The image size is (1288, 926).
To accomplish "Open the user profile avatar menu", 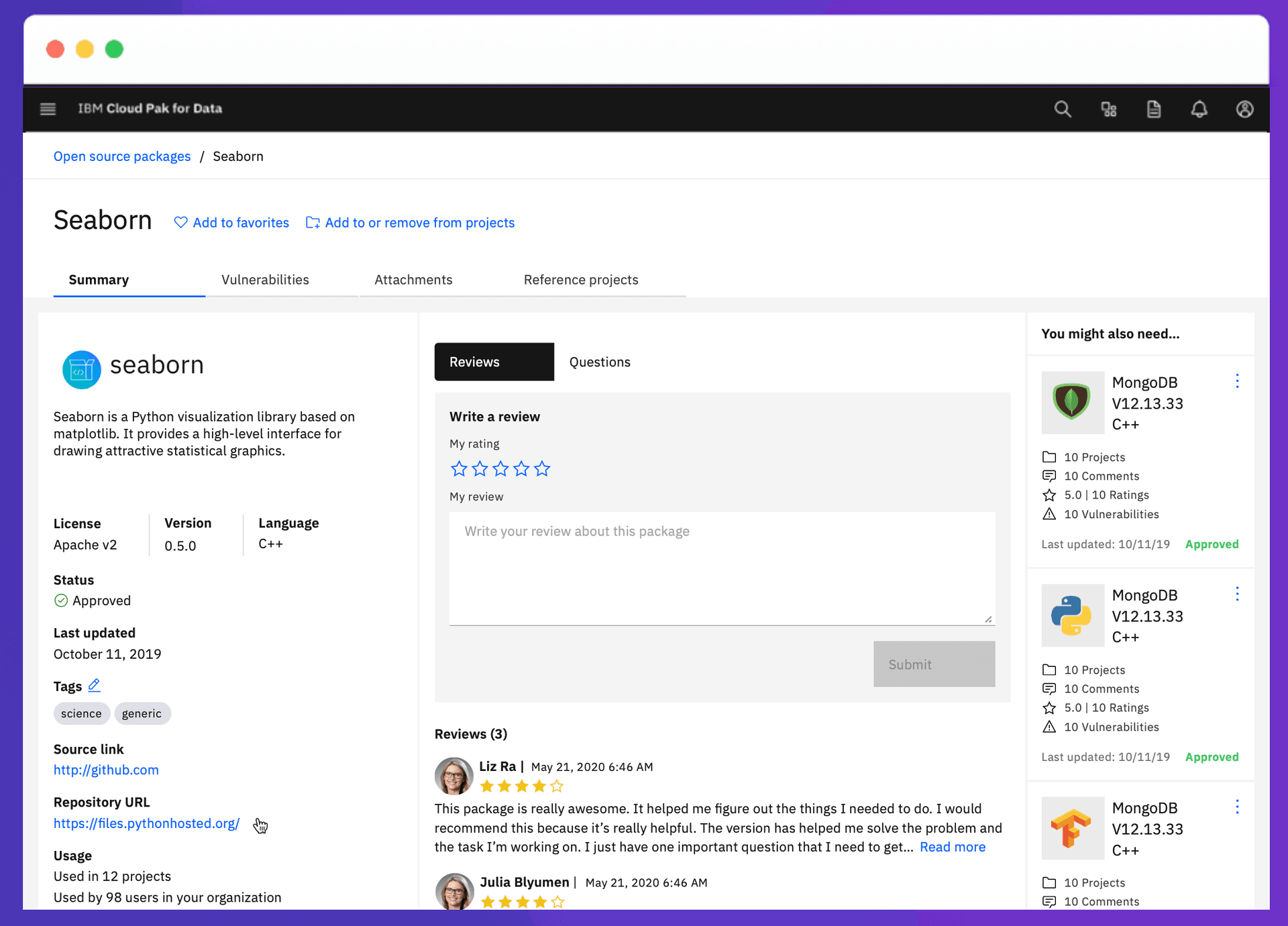I will (1245, 109).
